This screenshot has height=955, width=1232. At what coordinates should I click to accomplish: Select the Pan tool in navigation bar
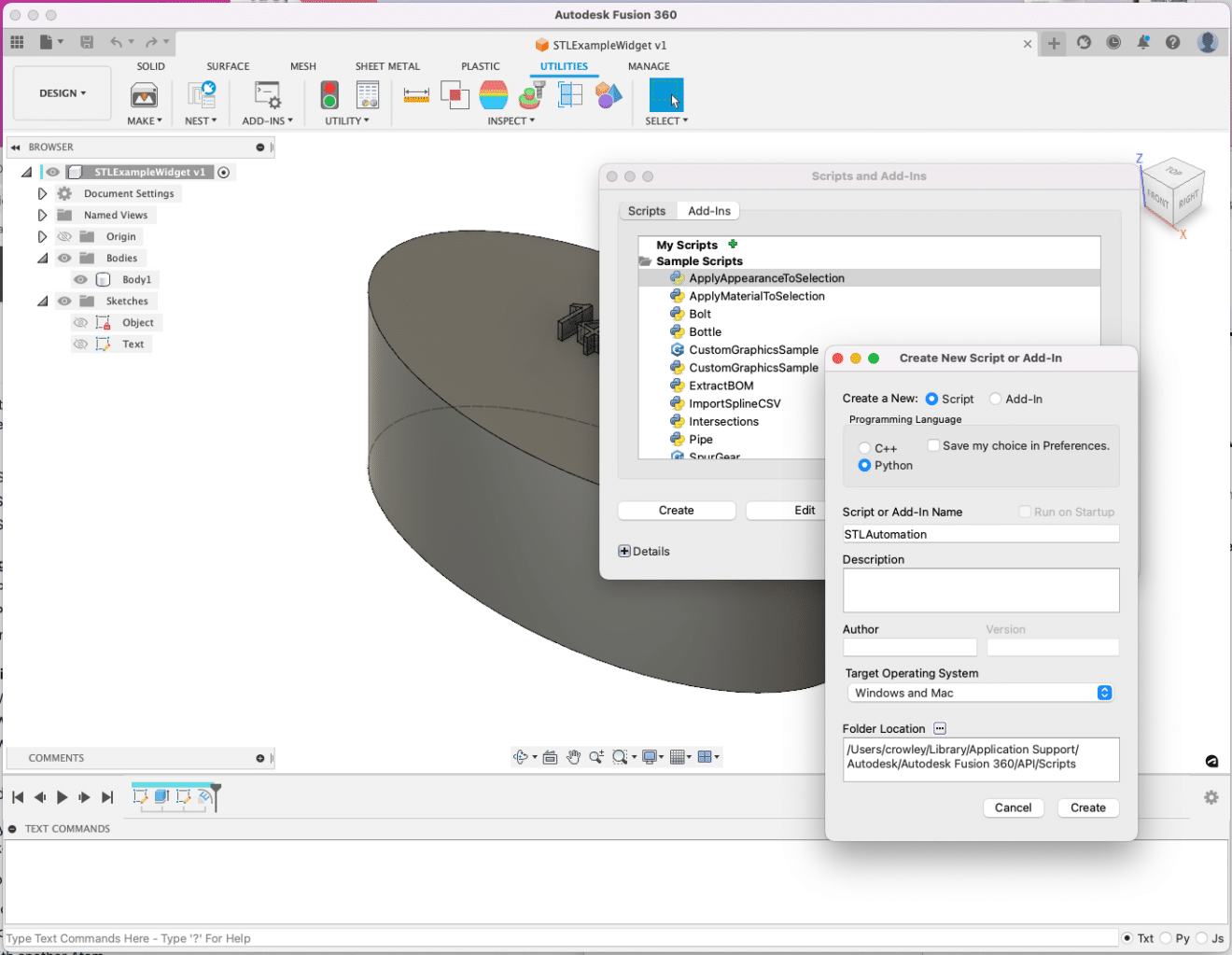572,757
